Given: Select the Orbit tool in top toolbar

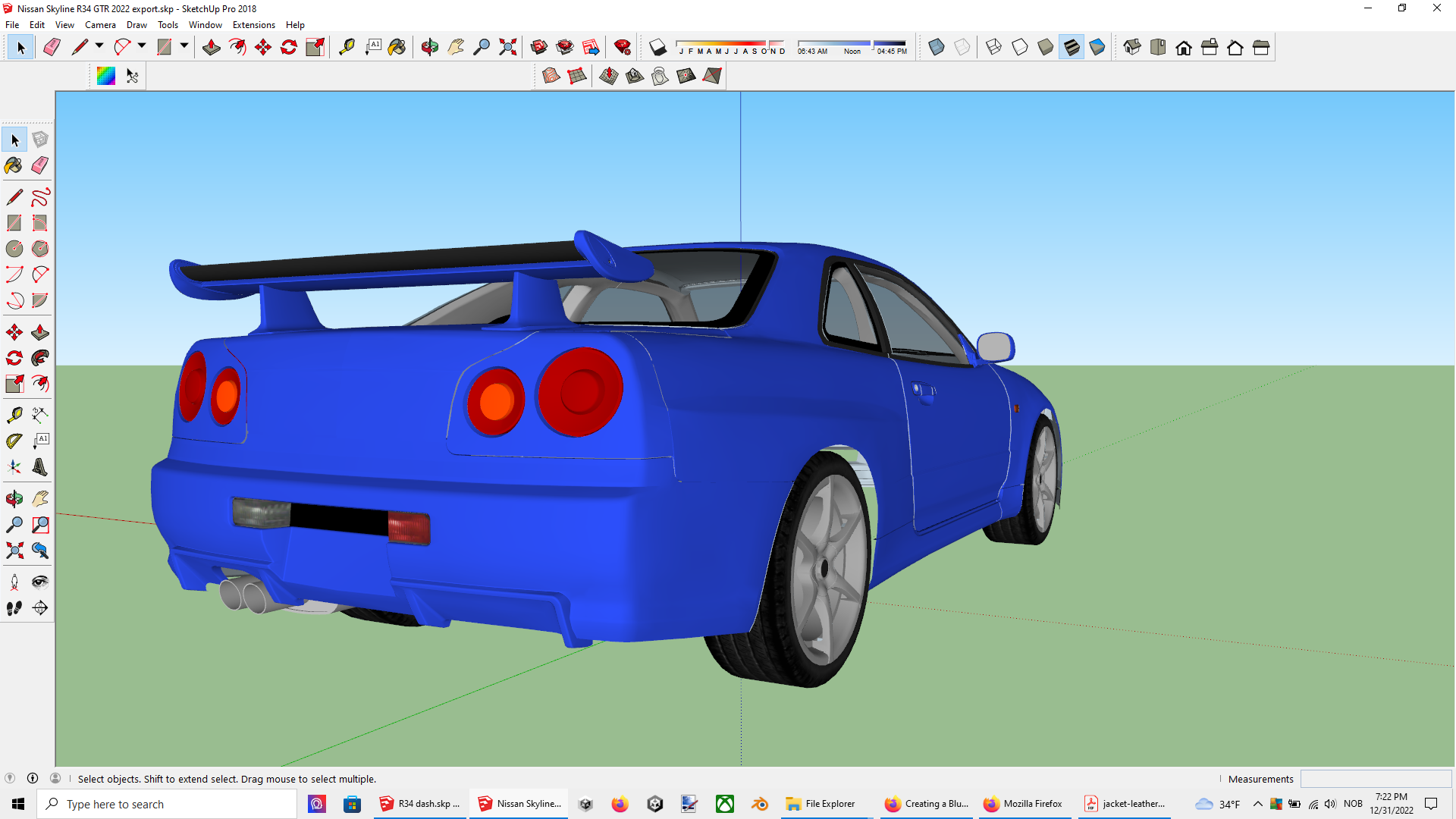Looking at the screenshot, I should [430, 47].
